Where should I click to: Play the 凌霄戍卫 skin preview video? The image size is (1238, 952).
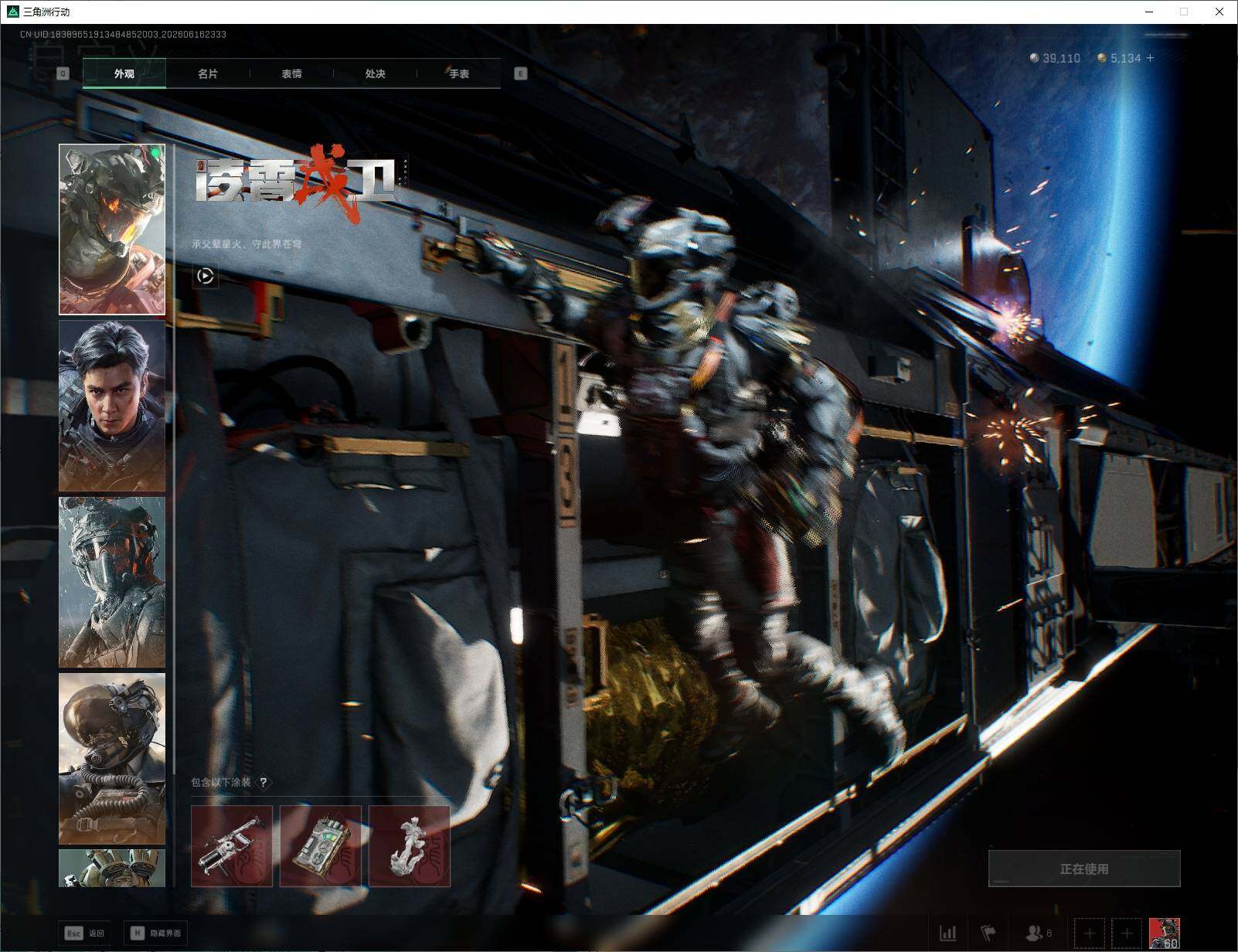click(206, 276)
